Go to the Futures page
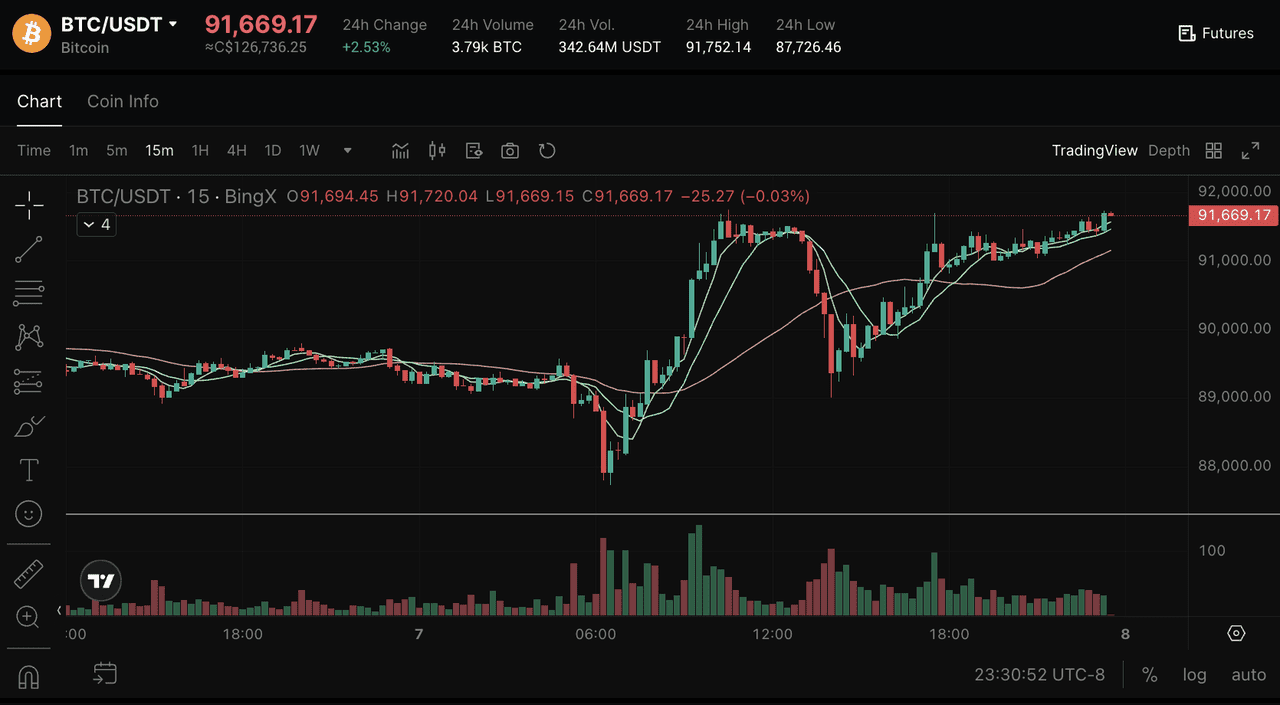The width and height of the screenshot is (1280, 705). [x=1215, y=33]
